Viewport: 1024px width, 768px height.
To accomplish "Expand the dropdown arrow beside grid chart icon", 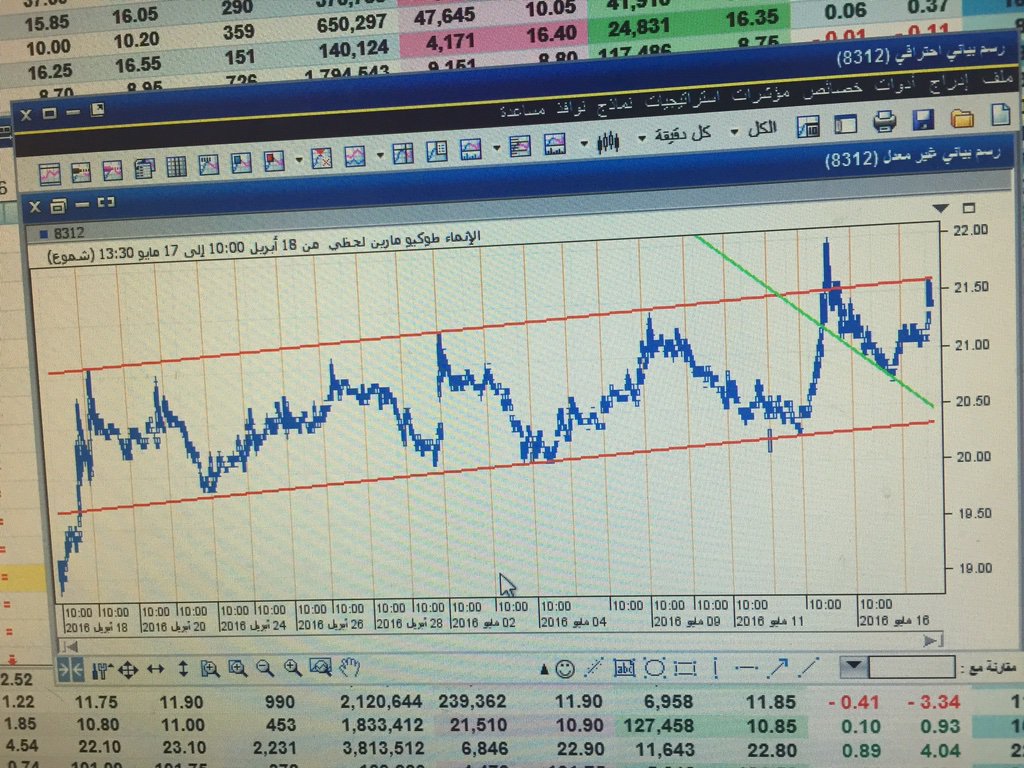I will tap(379, 155).
